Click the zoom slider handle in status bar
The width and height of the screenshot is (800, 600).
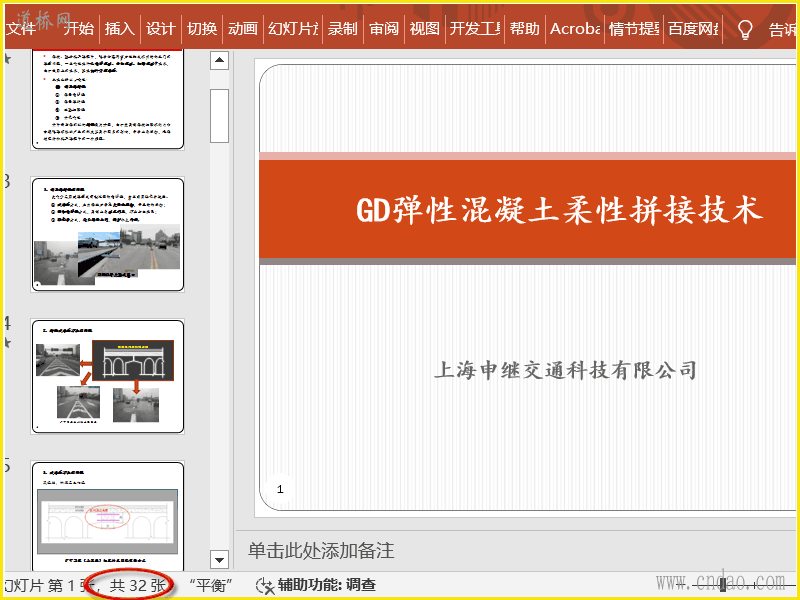pyautogui.click(x=722, y=585)
